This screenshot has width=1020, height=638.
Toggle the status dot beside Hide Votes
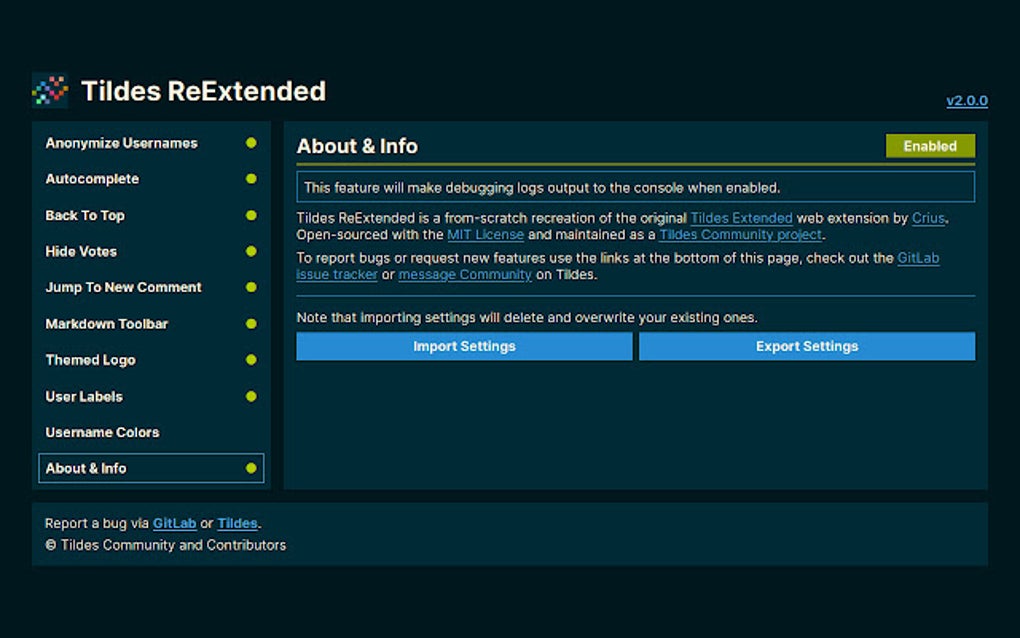tap(249, 251)
